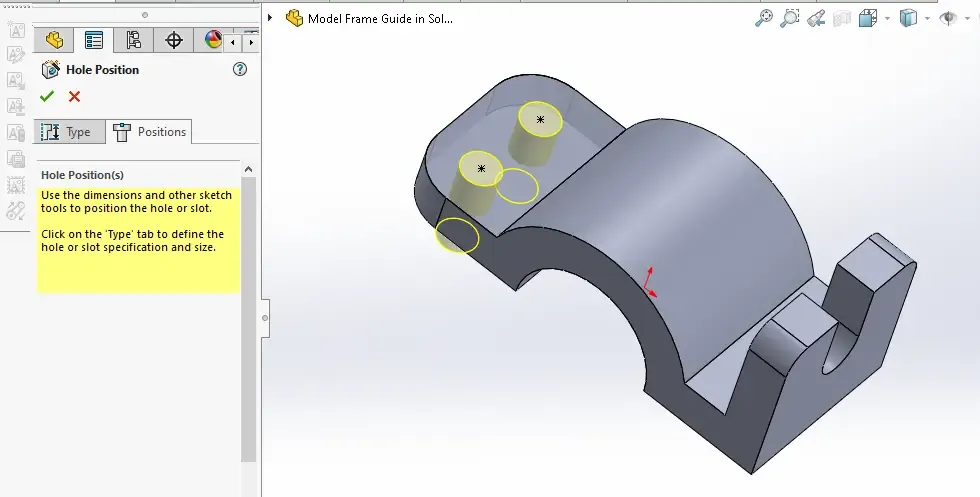Open Hole Position help

239,69
